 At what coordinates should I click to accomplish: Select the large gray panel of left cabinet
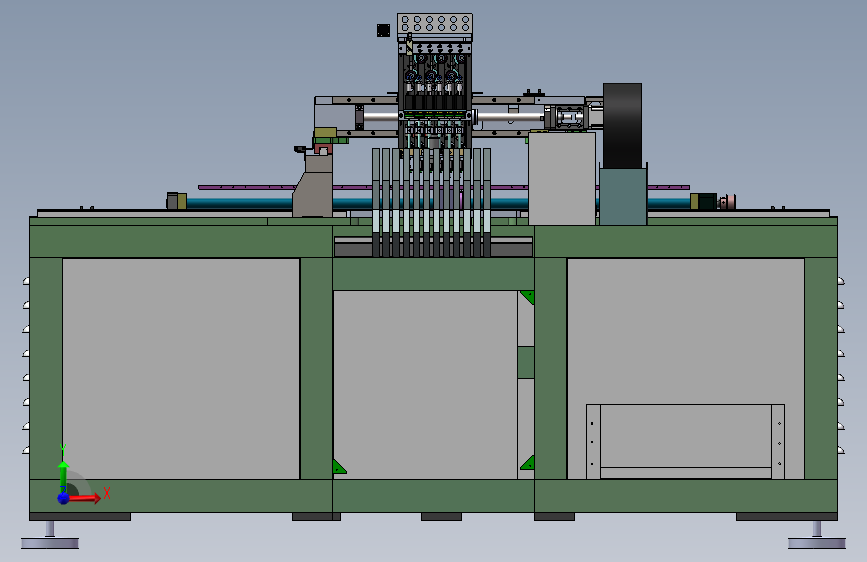pos(181,368)
